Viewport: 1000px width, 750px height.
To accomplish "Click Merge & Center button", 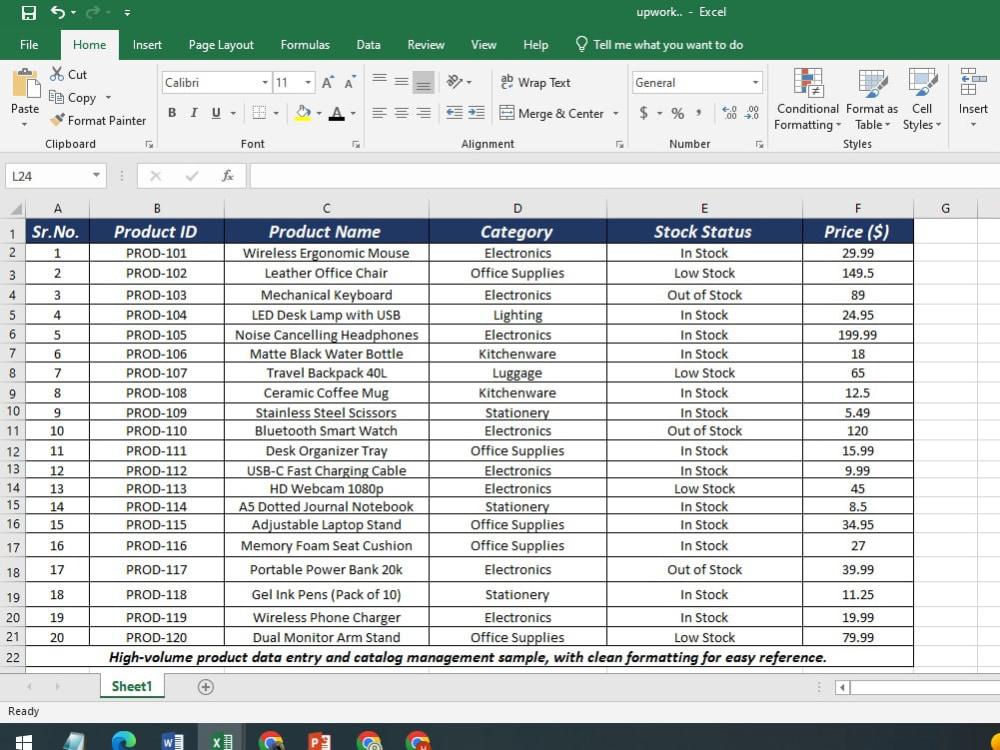I will point(552,113).
